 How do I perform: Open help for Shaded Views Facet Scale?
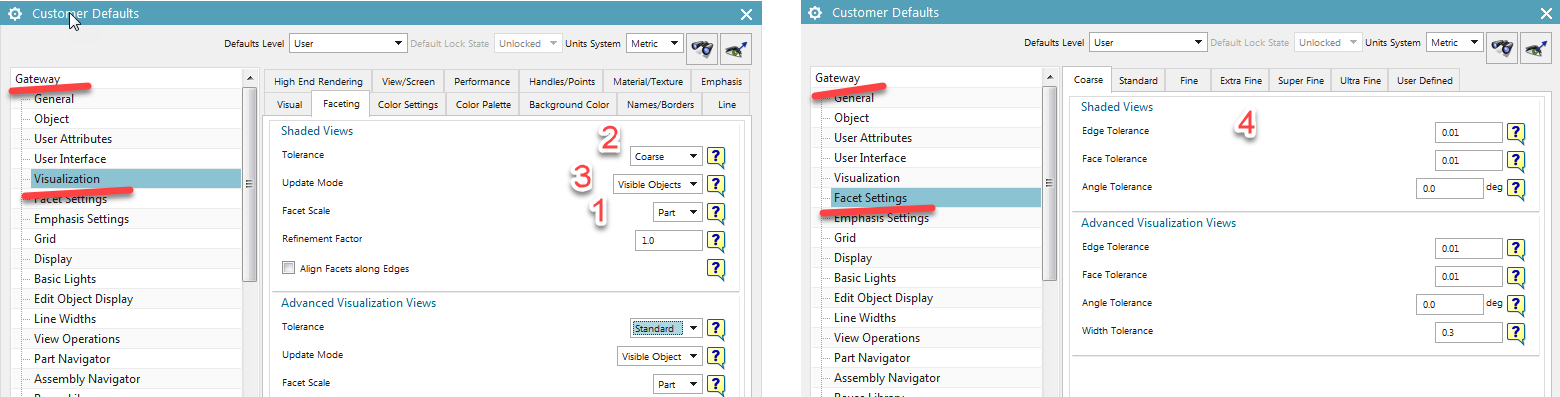pos(716,212)
